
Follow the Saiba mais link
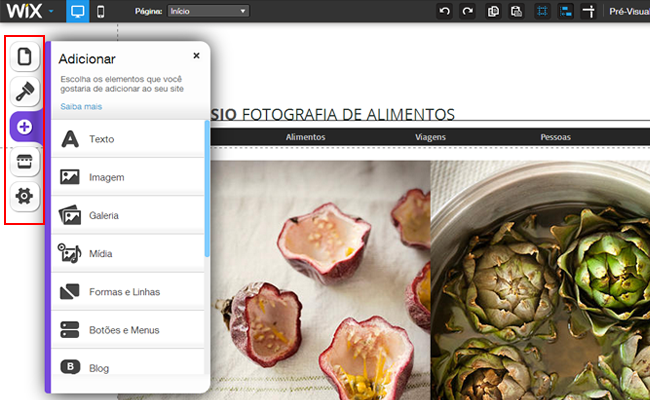pyautogui.click(x=81, y=107)
